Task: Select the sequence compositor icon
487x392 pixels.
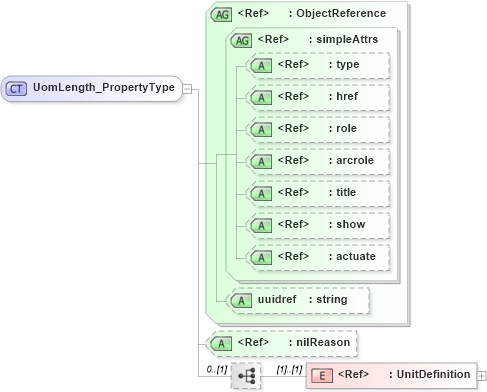Action: coord(246,376)
